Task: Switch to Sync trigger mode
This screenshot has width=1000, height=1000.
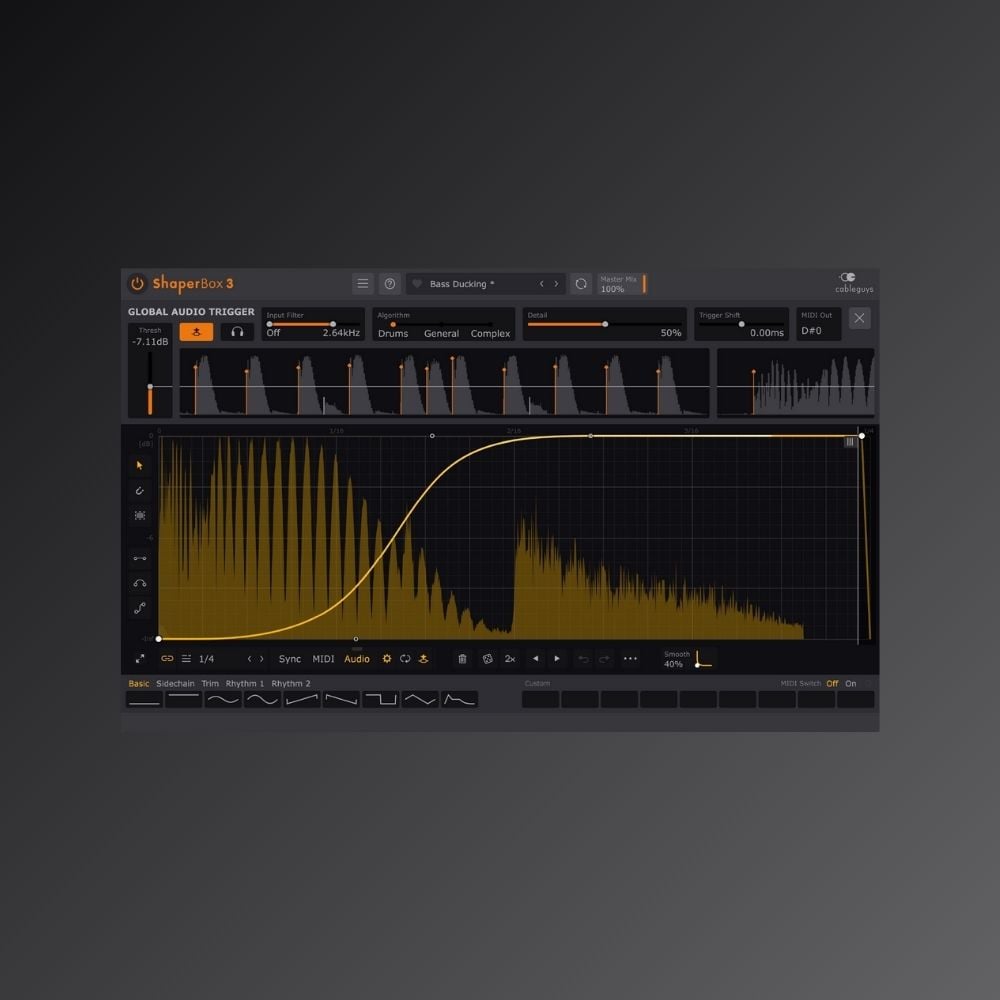Action: (x=290, y=659)
